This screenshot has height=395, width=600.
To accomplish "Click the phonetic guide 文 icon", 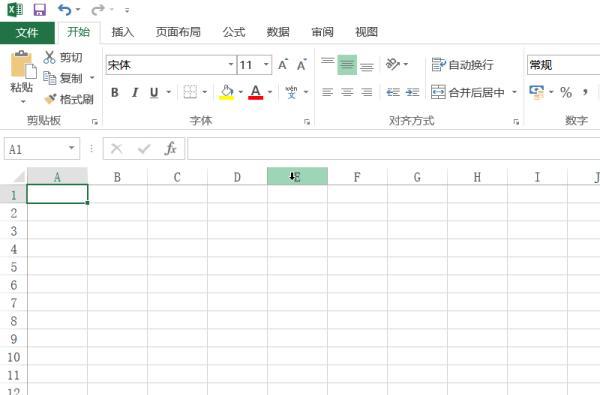I will tap(292, 92).
